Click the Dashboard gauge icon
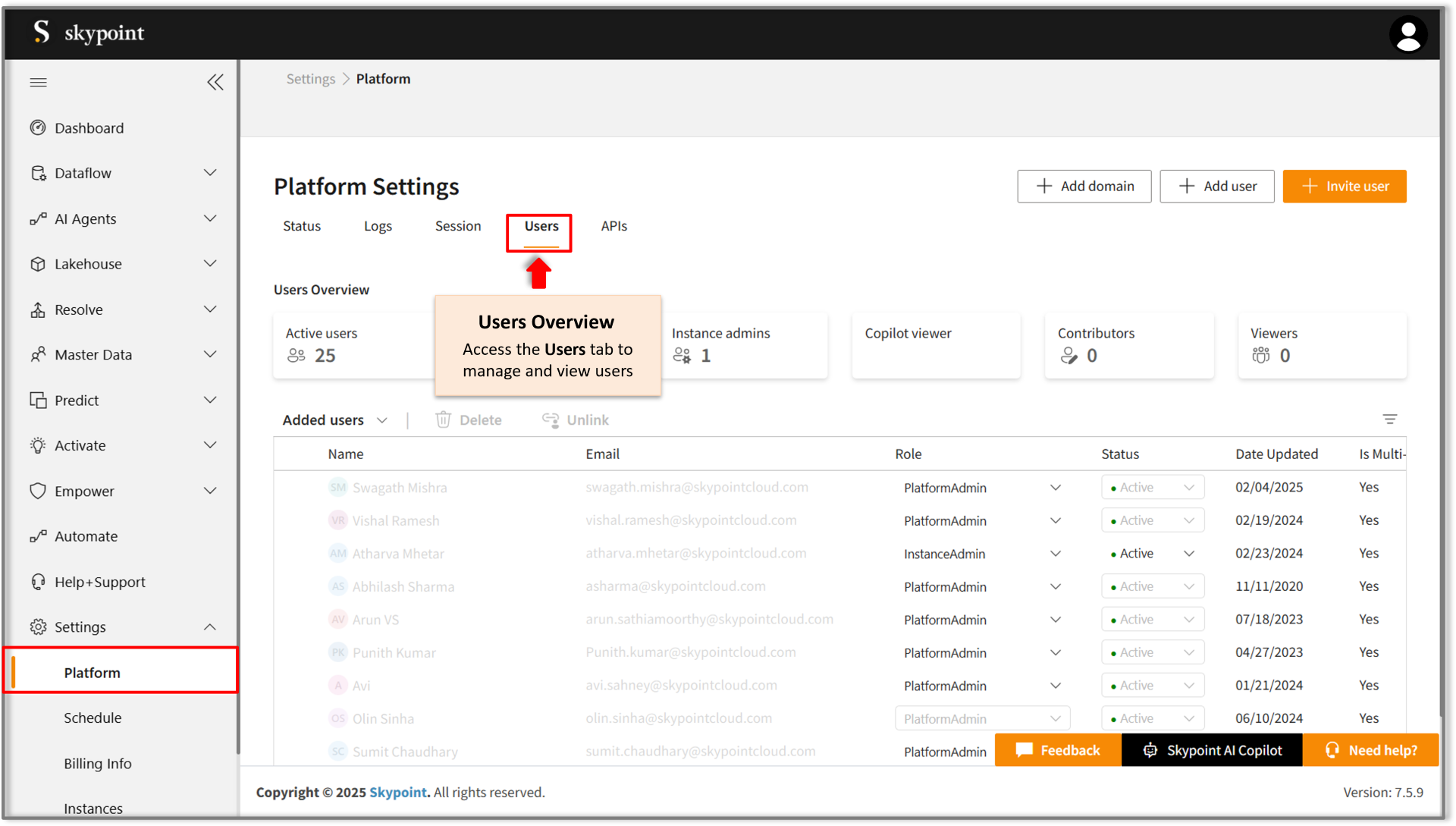Screen dimensions: 1456x826 click(38, 127)
